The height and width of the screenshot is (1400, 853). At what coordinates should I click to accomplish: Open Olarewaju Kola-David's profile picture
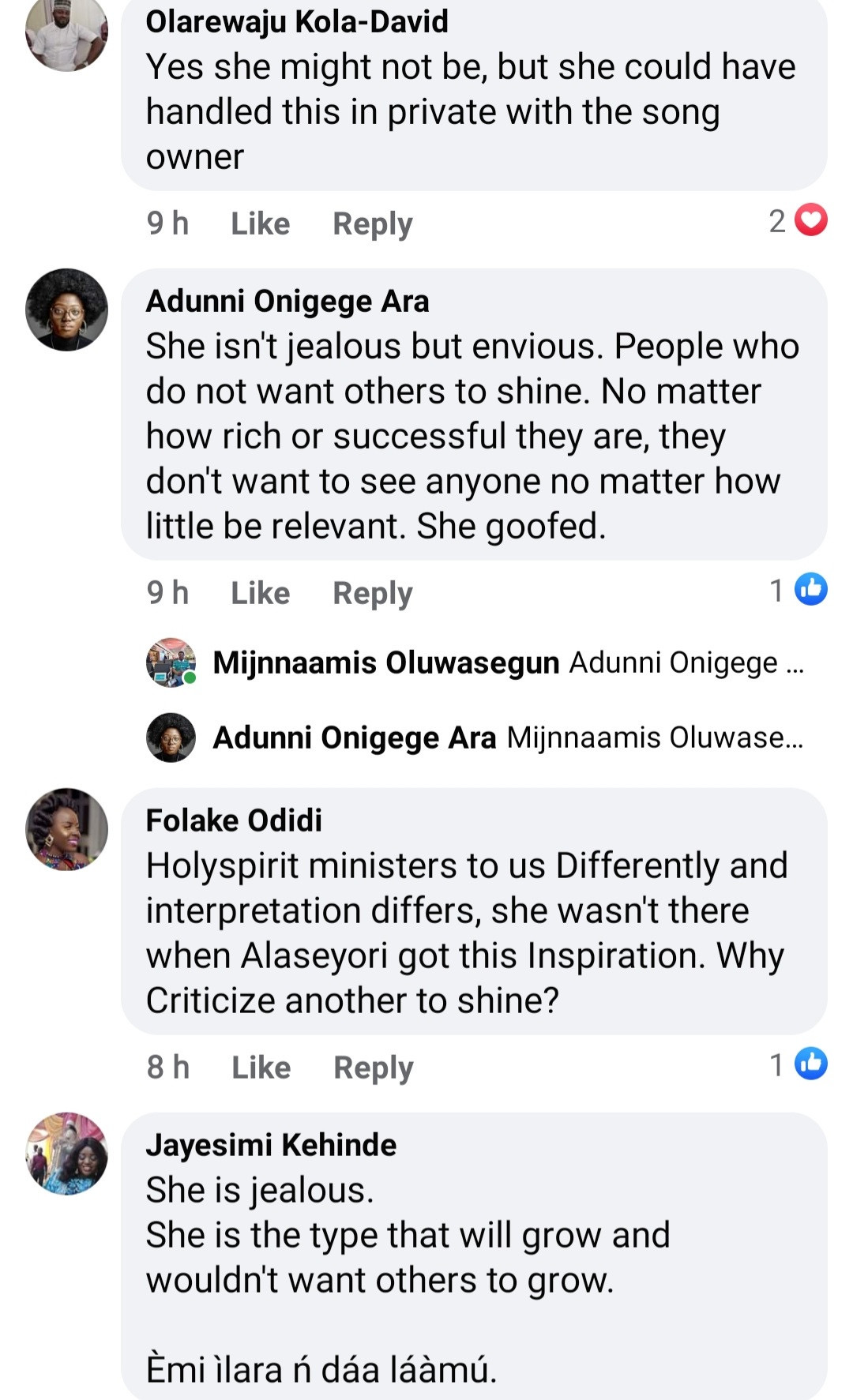click(x=66, y=33)
